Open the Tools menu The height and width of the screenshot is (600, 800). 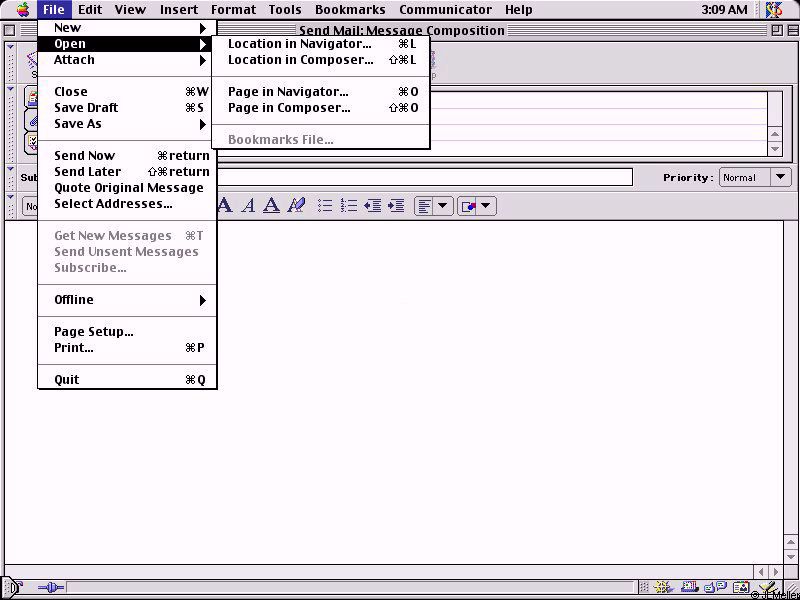pyautogui.click(x=285, y=10)
